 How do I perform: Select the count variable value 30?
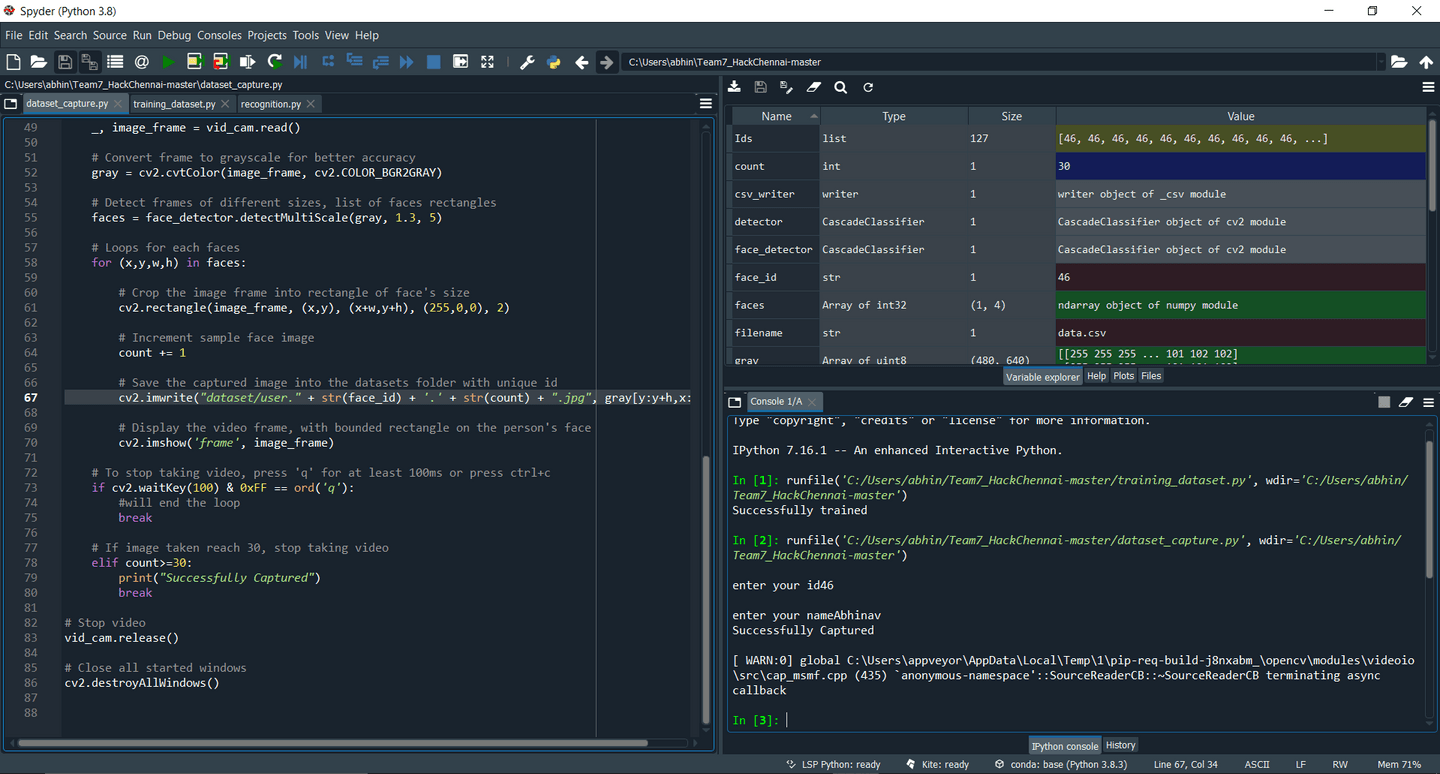[1240, 166]
